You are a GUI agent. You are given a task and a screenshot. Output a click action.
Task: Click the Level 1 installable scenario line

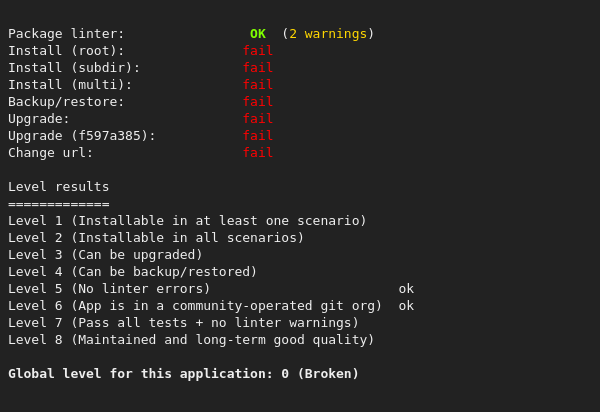click(x=187, y=221)
